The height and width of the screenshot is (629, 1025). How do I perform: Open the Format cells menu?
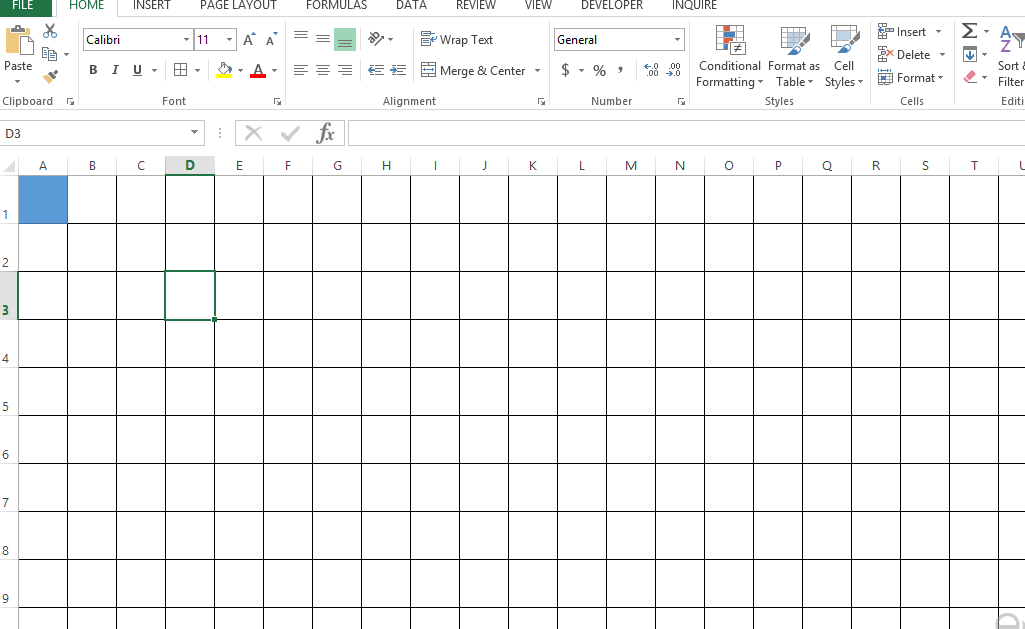[911, 78]
